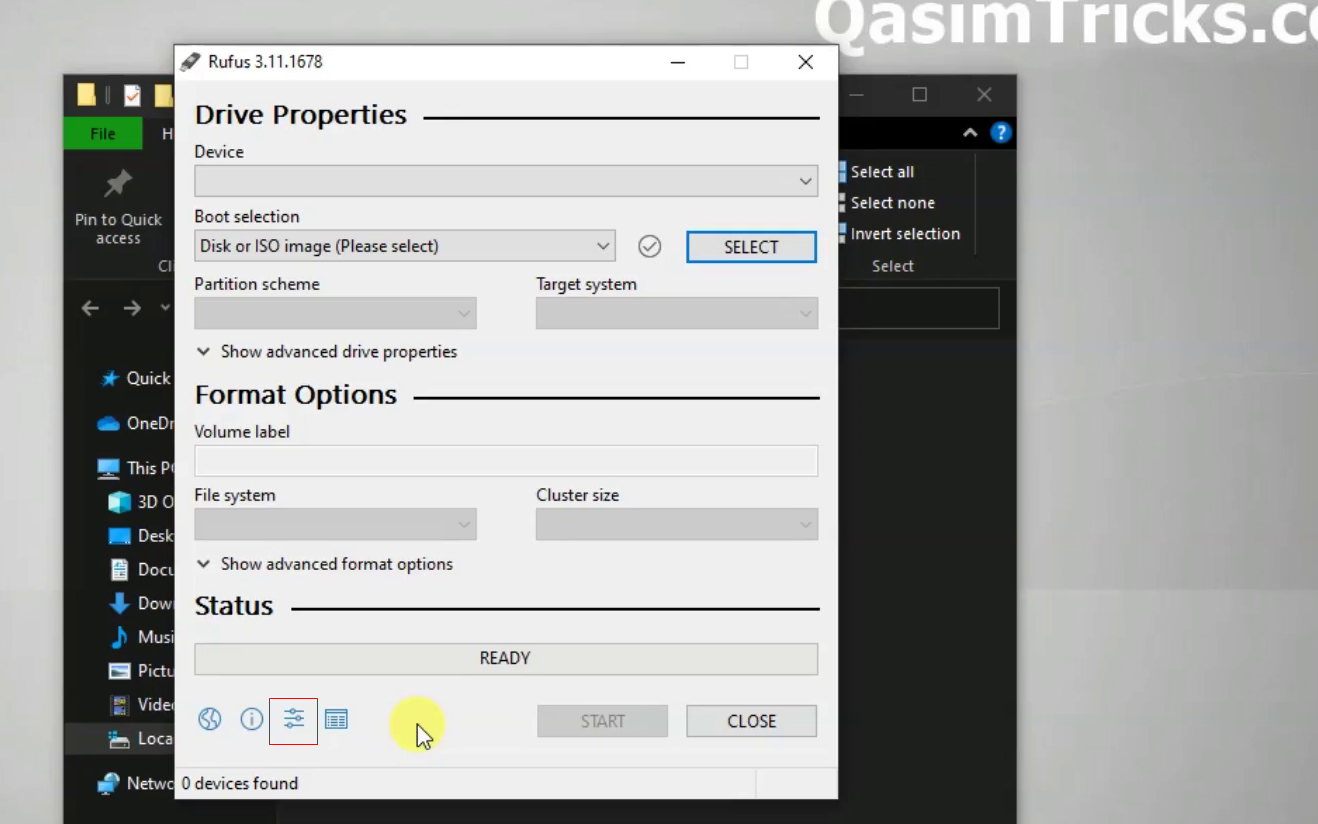
Task: Click the checksum checkmark icon beside SELECT
Action: pos(650,246)
